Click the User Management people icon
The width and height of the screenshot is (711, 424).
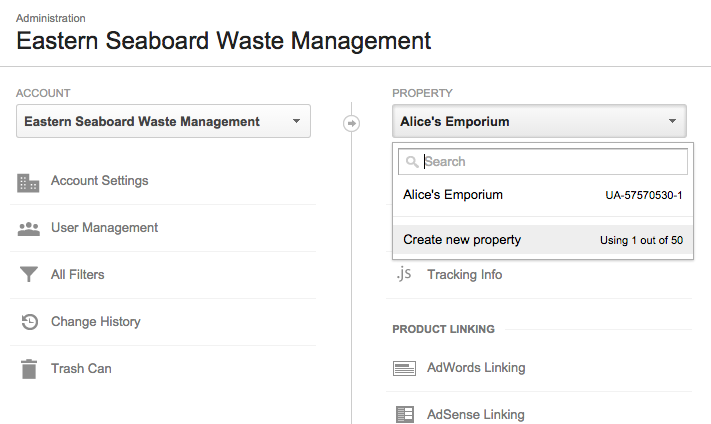29,229
